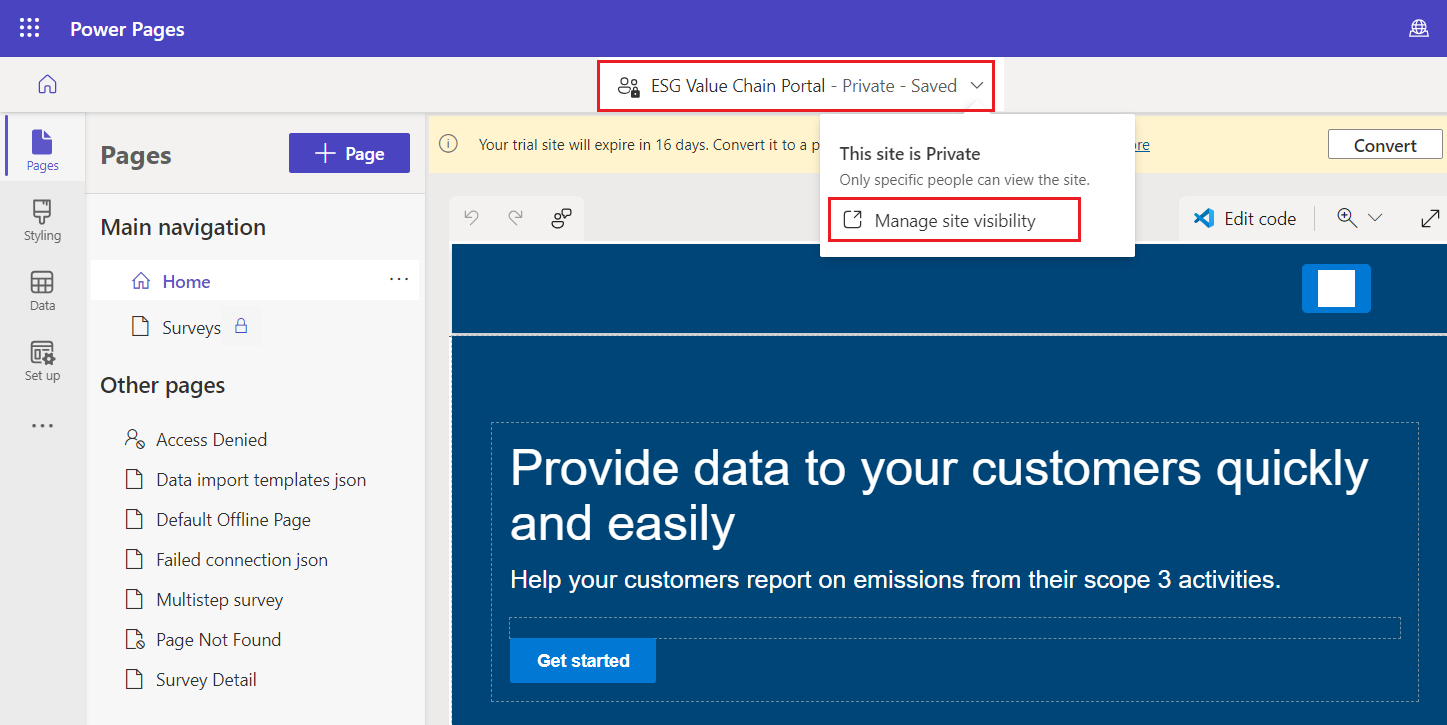Open Home page more options ellipsis
Screen dimensions: 1447x725
[399, 280]
